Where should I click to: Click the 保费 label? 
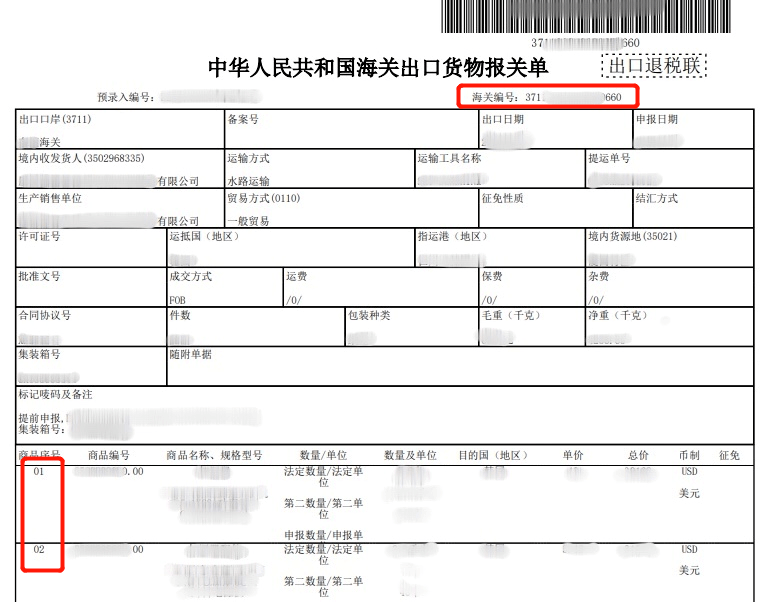tap(492, 276)
